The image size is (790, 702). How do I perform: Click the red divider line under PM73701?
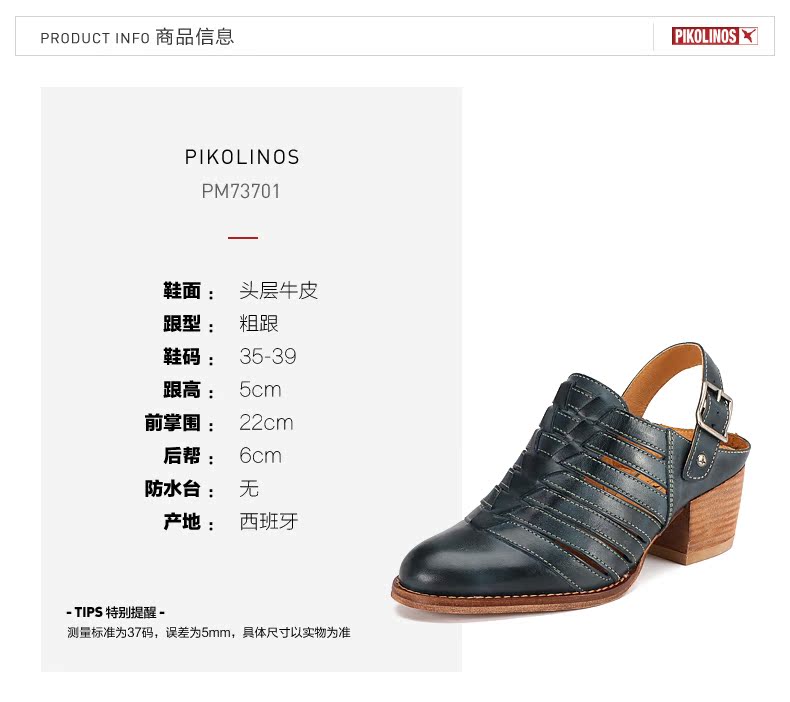(x=243, y=237)
